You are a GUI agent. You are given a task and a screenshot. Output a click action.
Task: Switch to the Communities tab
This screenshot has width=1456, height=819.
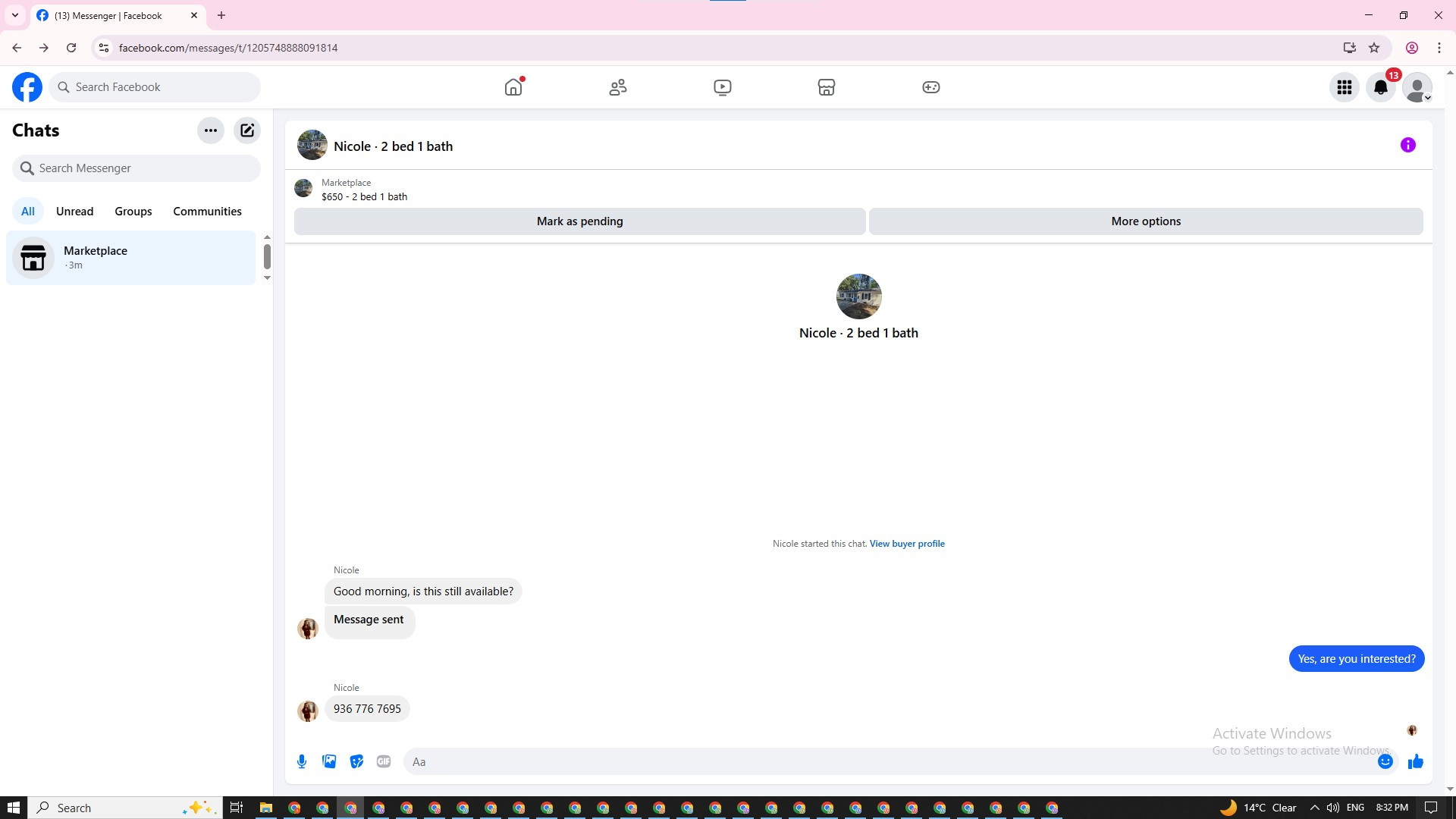tap(207, 212)
